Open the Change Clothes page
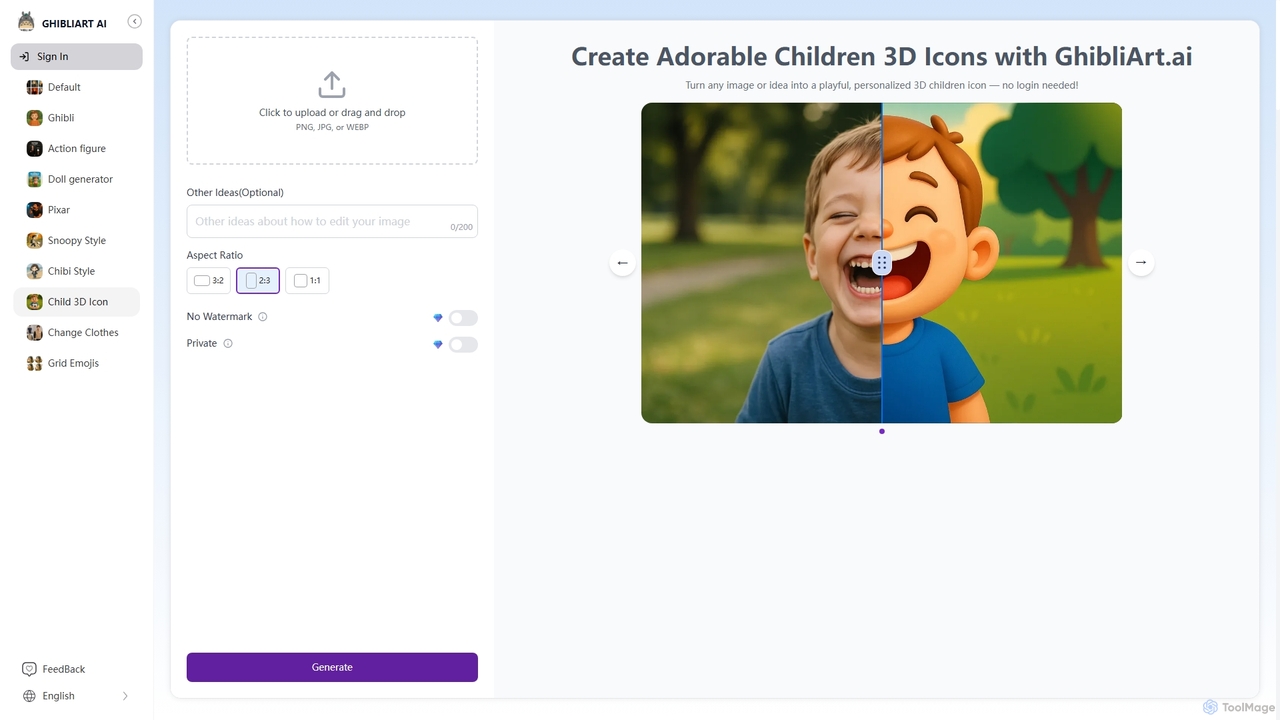Viewport: 1280px width, 720px height. (x=77, y=332)
